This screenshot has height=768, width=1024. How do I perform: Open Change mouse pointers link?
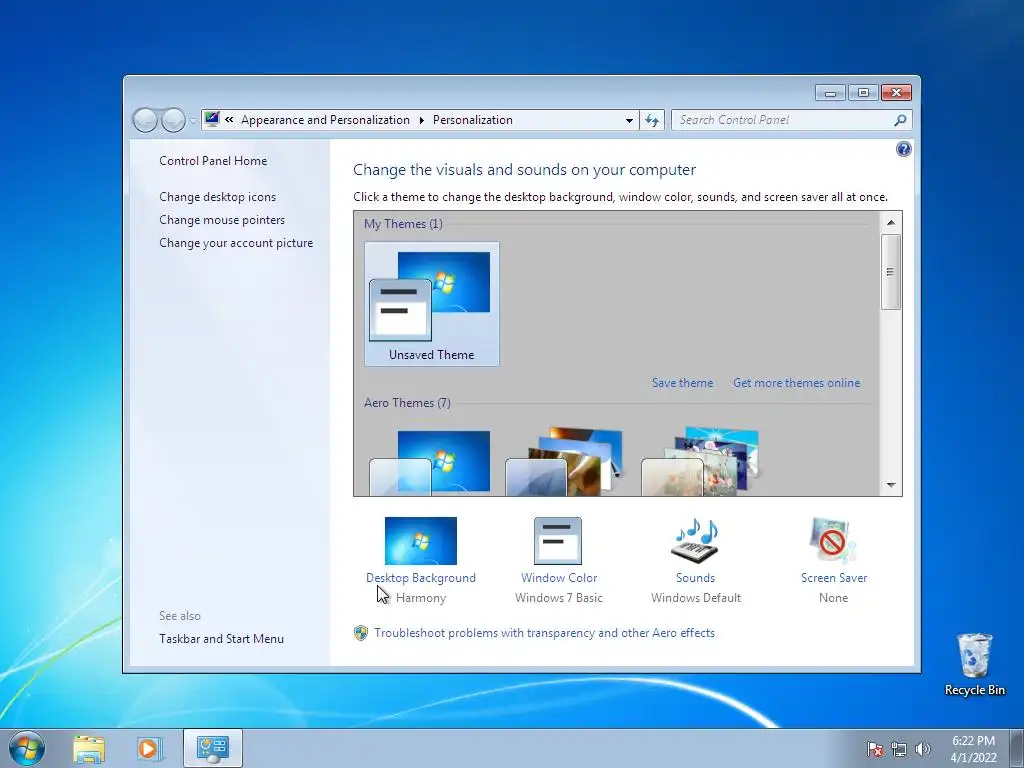pyautogui.click(x=222, y=220)
